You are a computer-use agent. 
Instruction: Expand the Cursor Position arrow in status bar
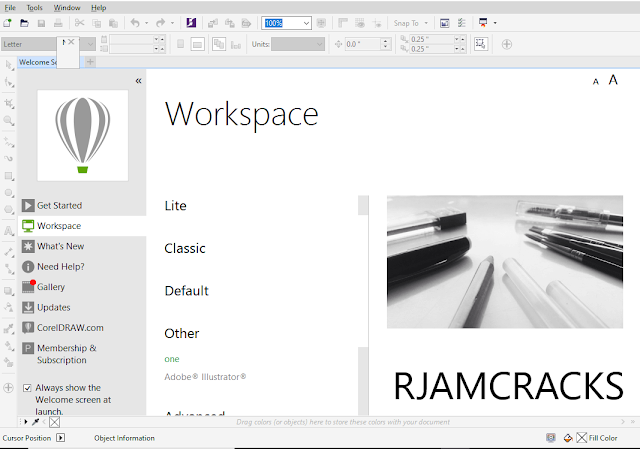(60, 438)
